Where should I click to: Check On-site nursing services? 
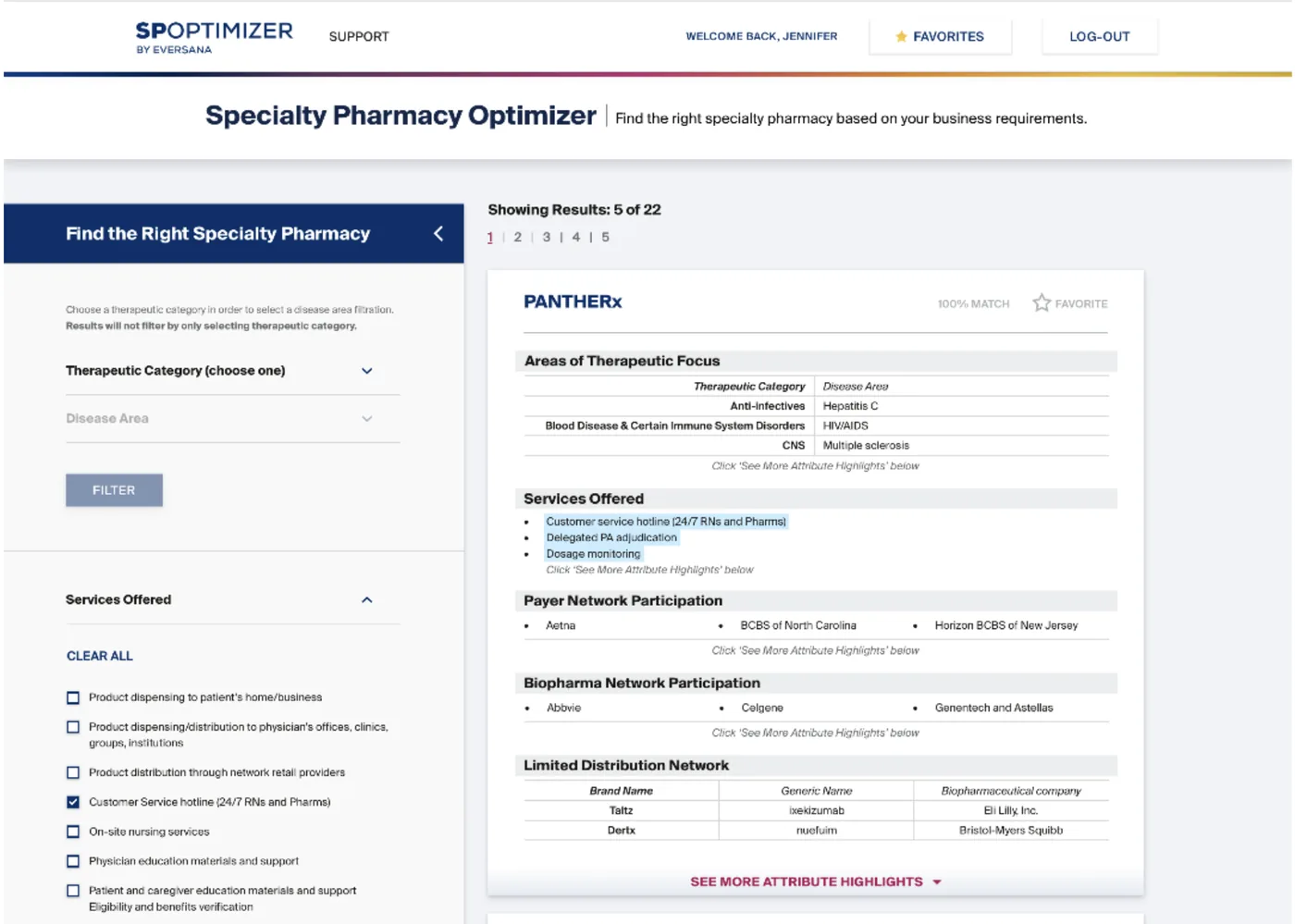73,832
